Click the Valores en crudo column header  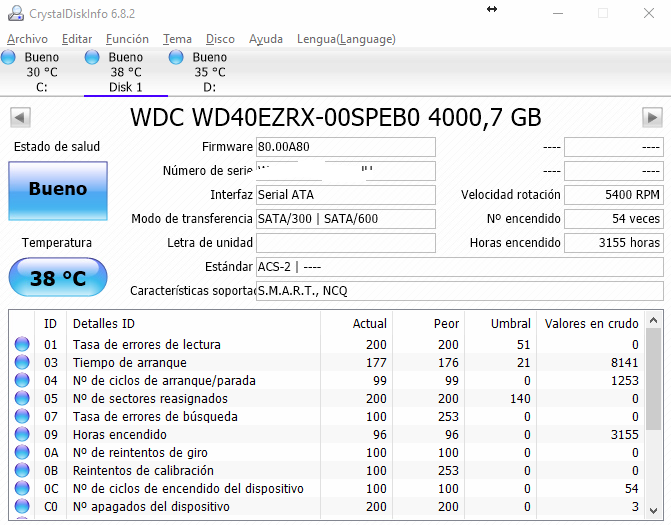click(x=591, y=323)
